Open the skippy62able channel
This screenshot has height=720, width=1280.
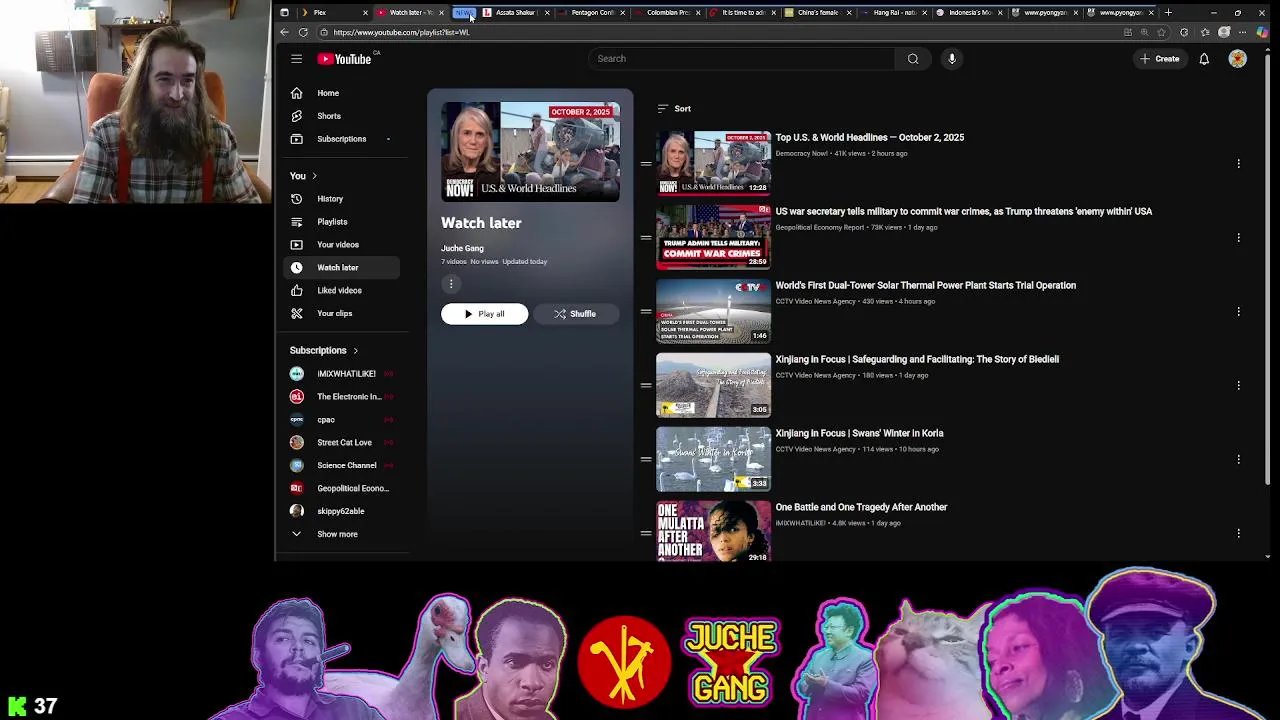pos(340,512)
